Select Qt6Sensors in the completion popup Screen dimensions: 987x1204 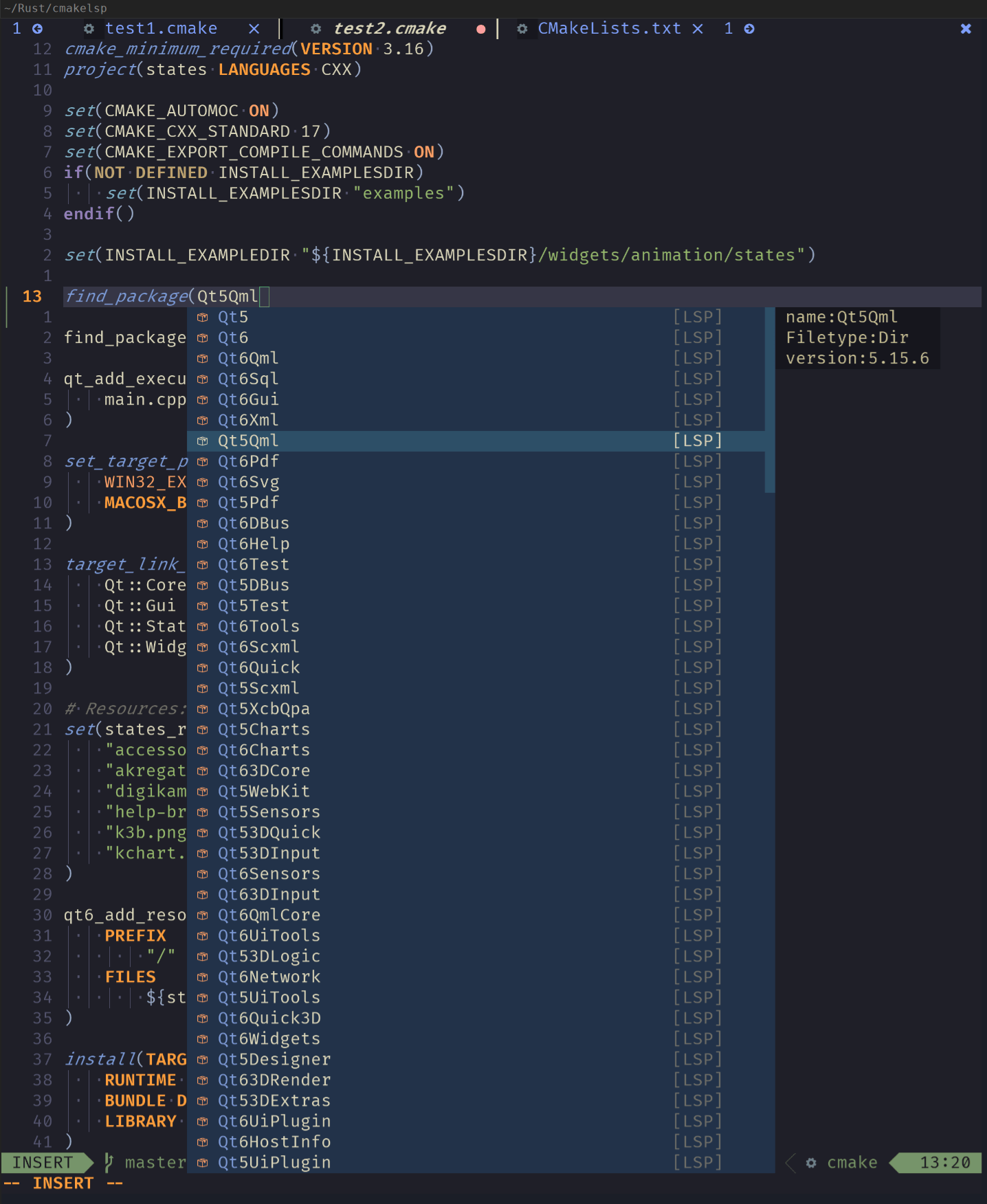[x=476, y=873]
